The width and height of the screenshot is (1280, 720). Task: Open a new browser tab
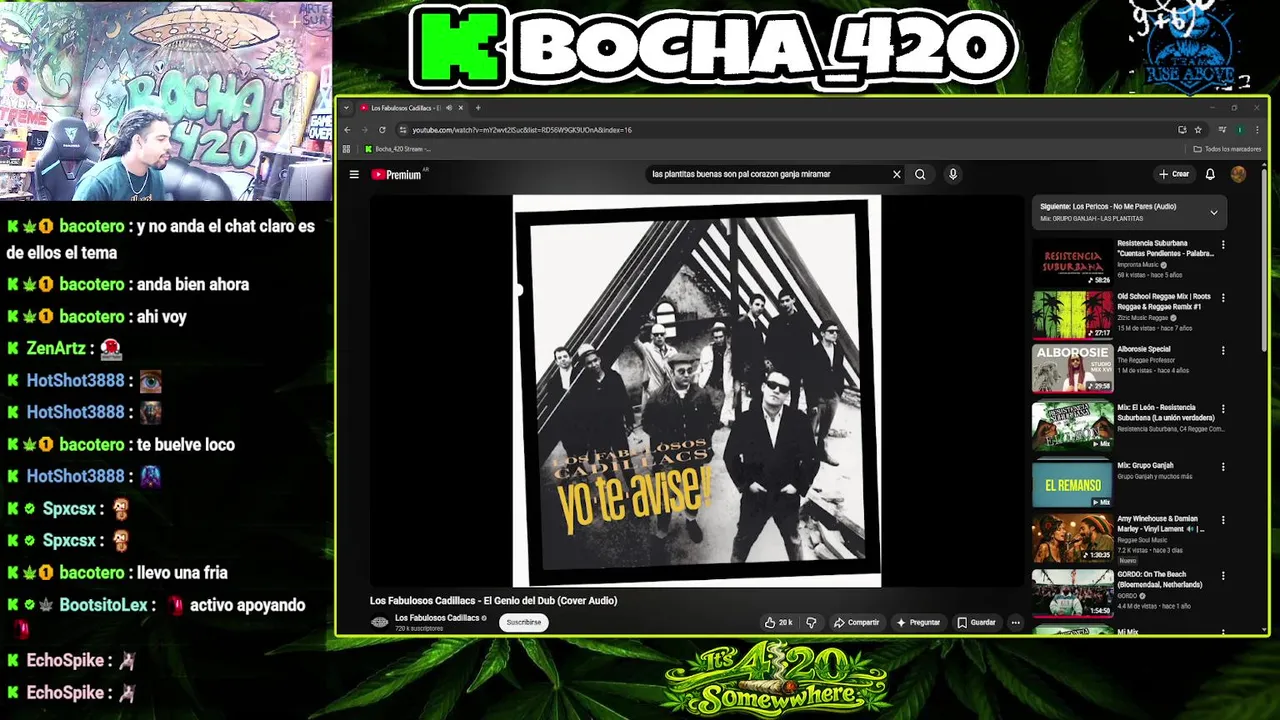[x=478, y=108]
